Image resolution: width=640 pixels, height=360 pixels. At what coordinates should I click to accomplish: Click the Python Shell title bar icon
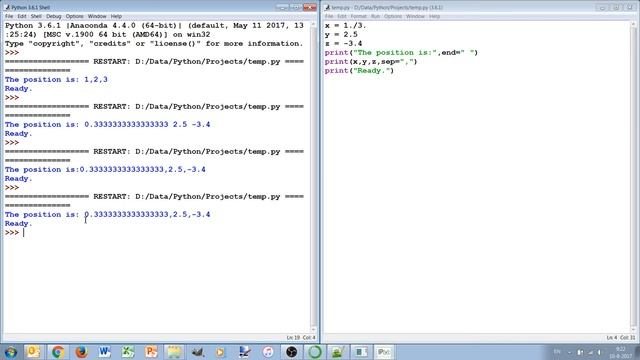point(7,7)
